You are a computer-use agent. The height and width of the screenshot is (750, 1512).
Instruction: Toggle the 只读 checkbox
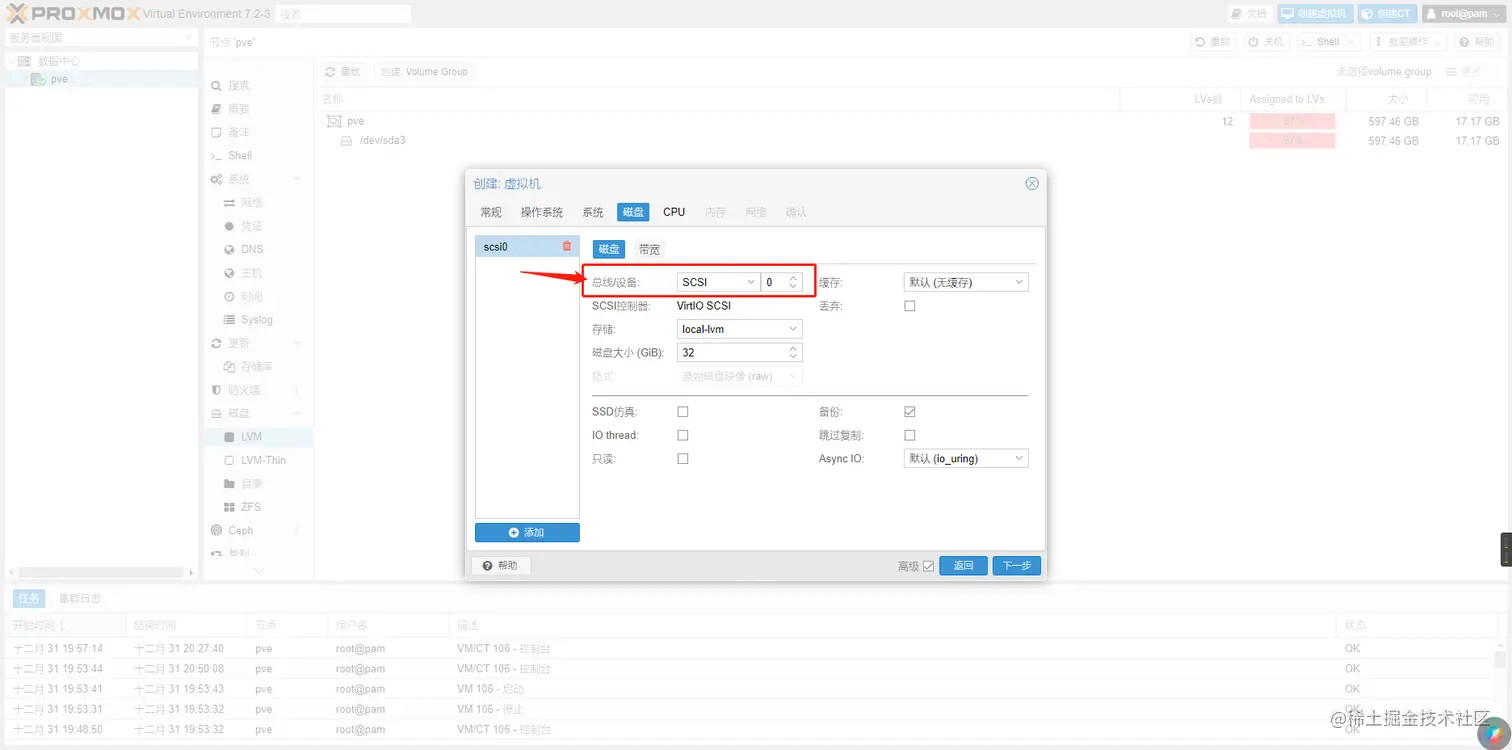click(683, 459)
